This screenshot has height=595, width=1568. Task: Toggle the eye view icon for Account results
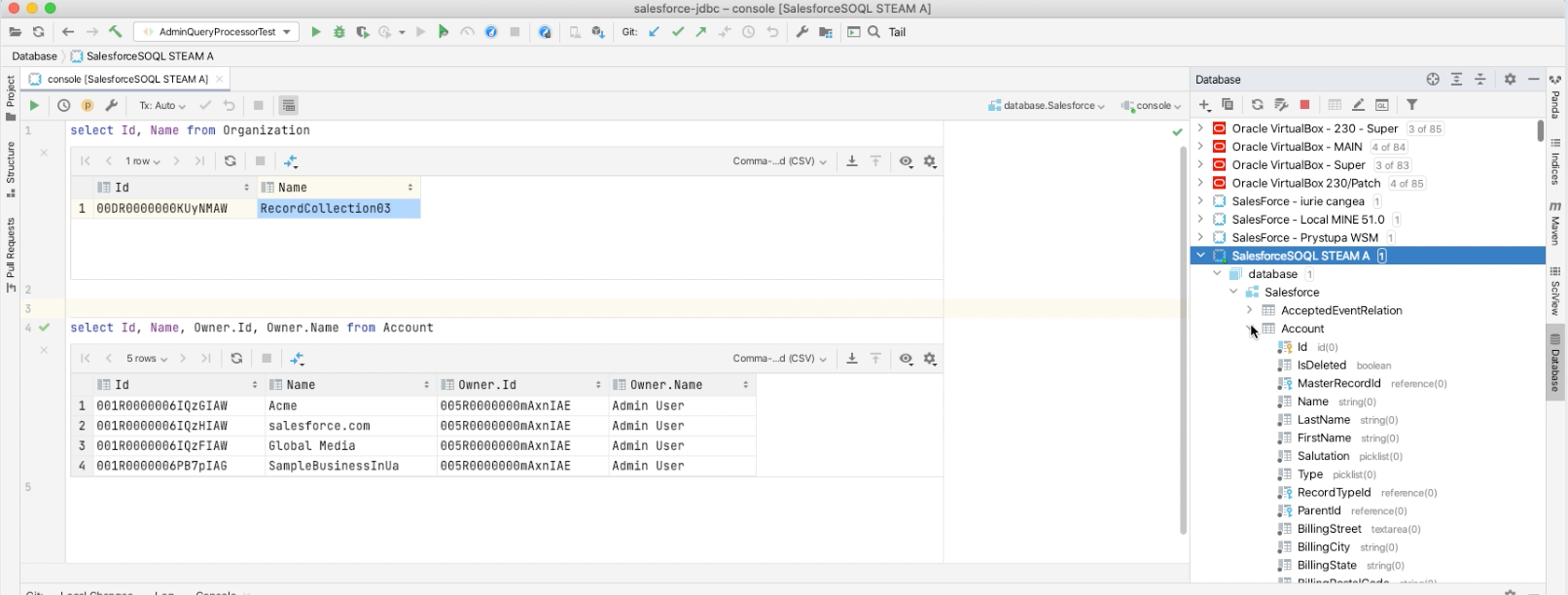[x=906, y=359]
